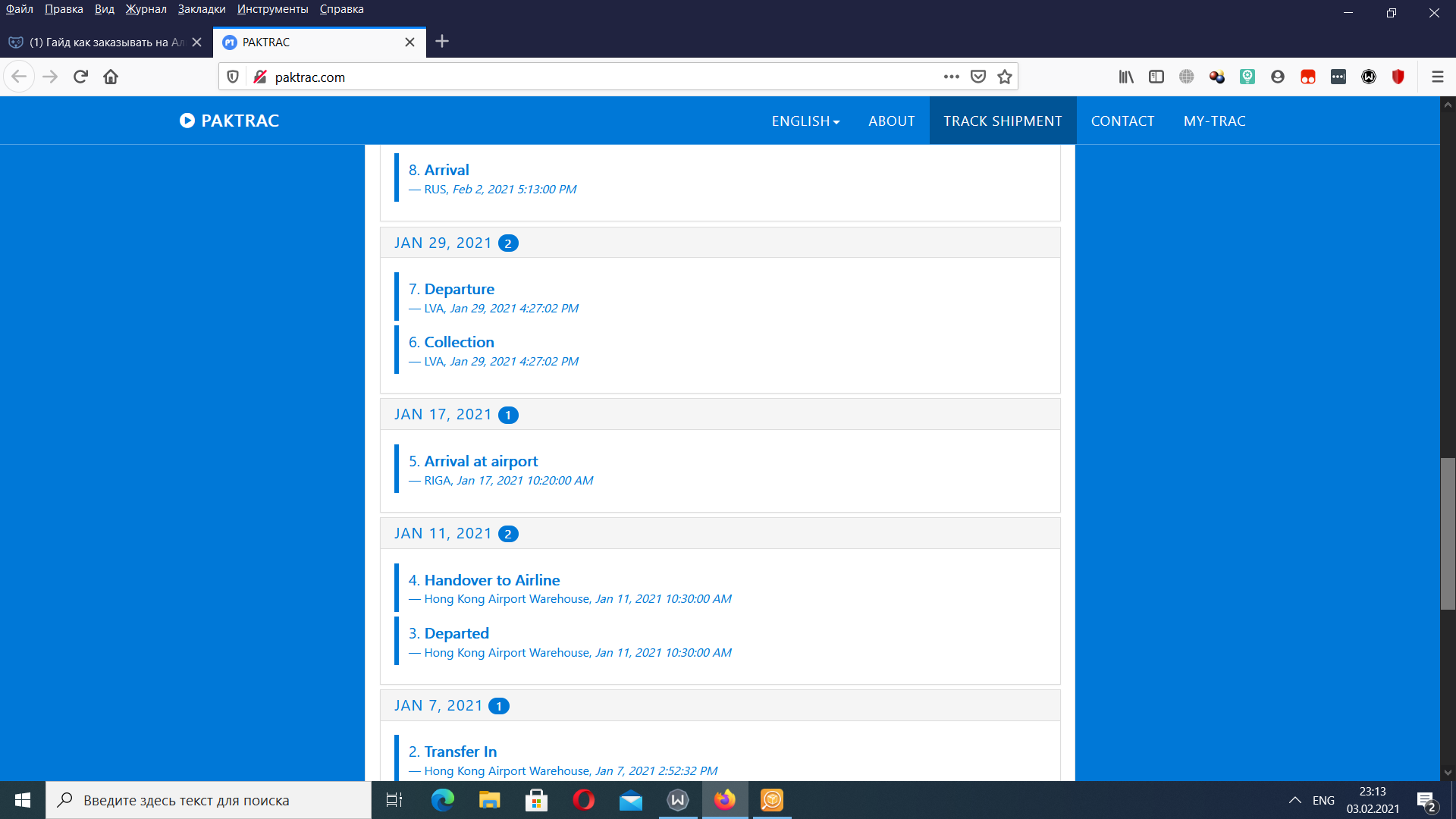Open the red shield ad blocker extension
1456x819 pixels.
click(x=1398, y=77)
